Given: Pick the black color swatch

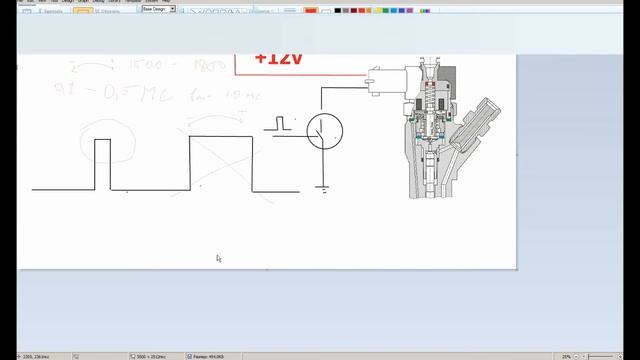Looking at the screenshot, I should (x=338, y=10).
